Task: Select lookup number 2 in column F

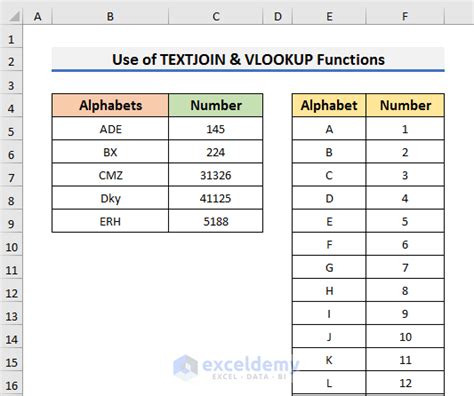Action: 405,152
